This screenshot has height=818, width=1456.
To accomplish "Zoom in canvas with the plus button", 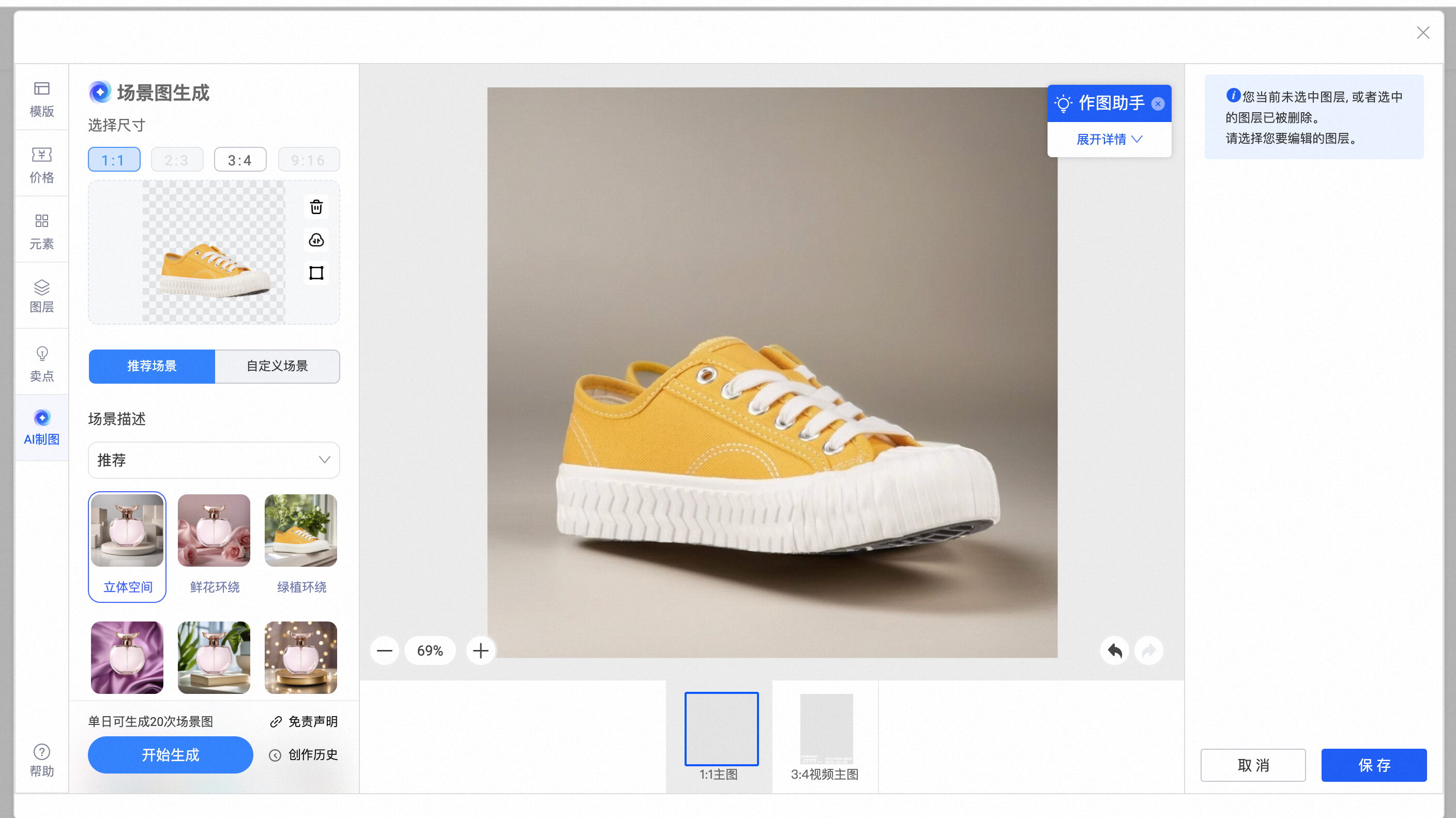I will (x=480, y=650).
